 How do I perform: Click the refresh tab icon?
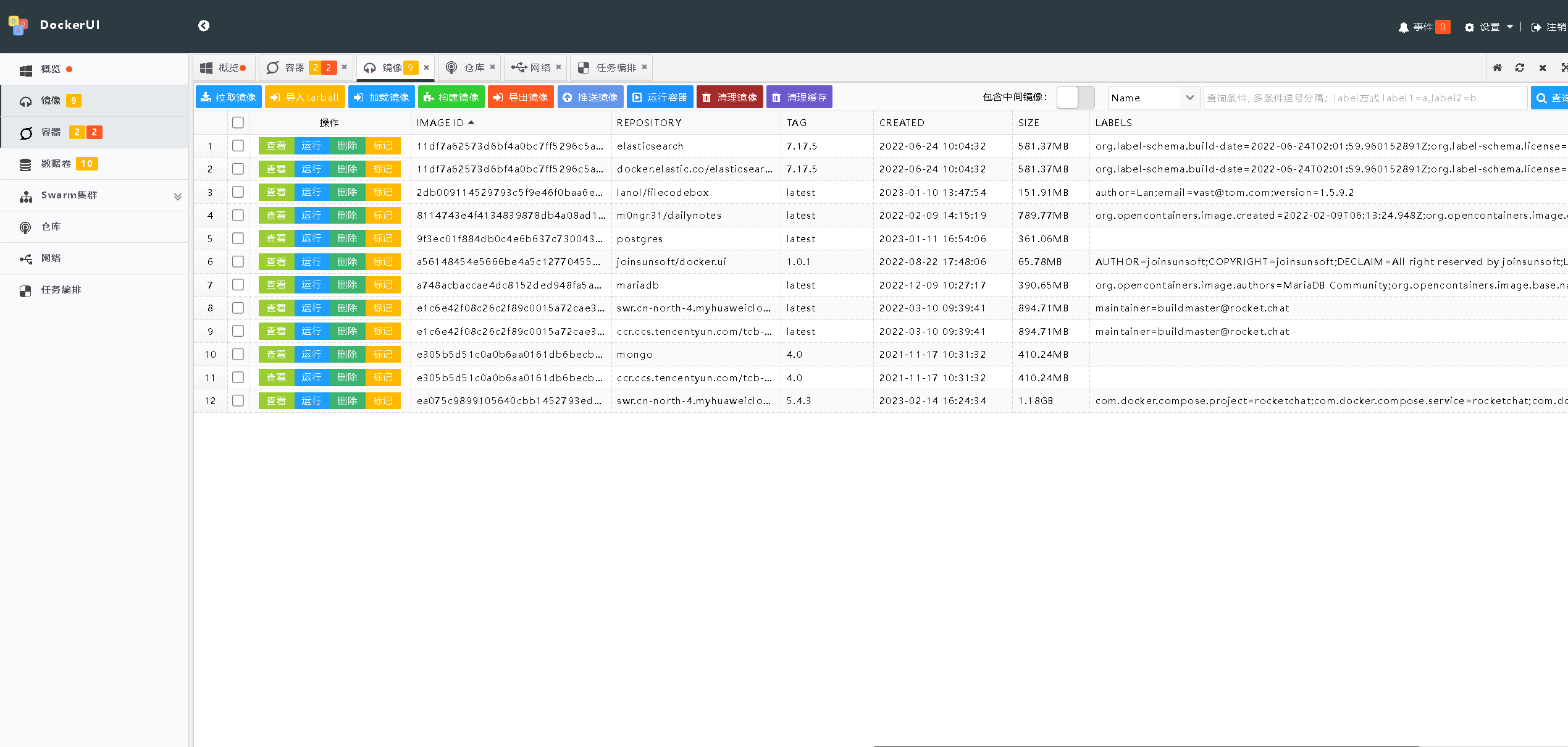(1520, 68)
